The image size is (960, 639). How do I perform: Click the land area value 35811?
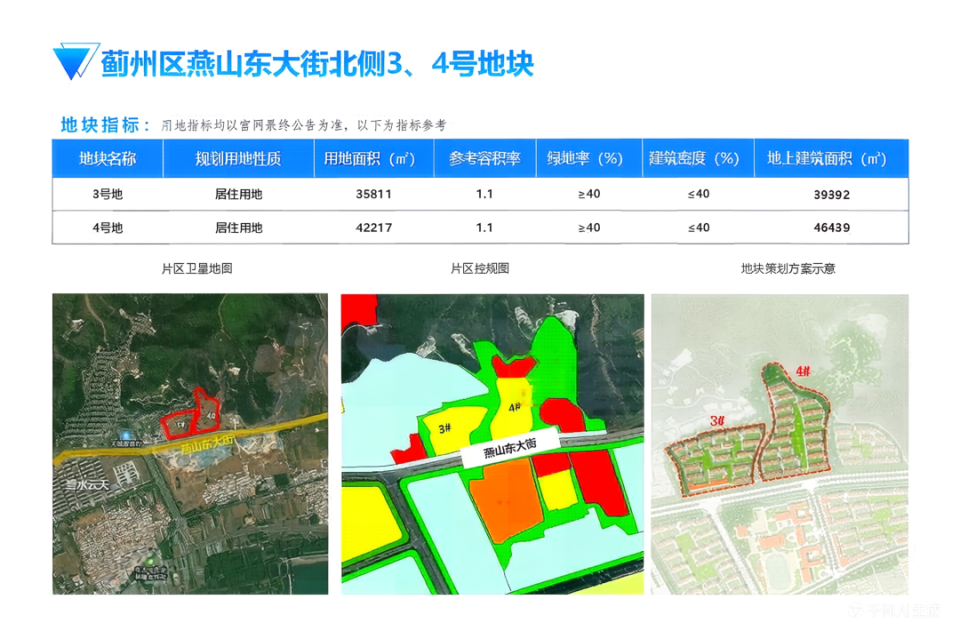point(373,194)
